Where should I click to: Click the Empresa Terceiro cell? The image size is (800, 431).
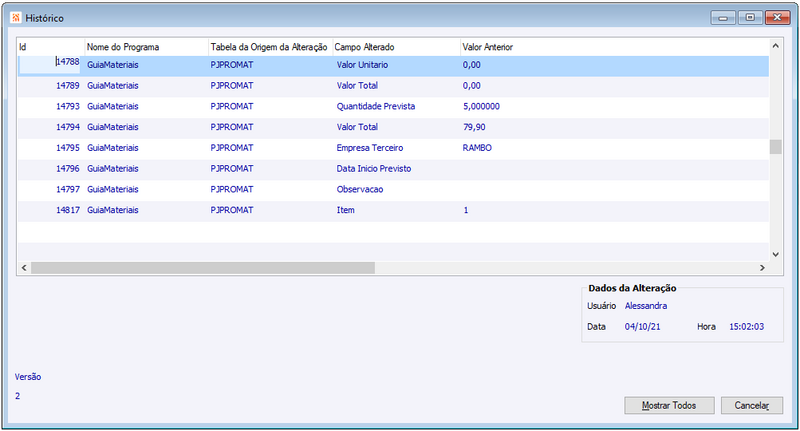click(x=370, y=148)
